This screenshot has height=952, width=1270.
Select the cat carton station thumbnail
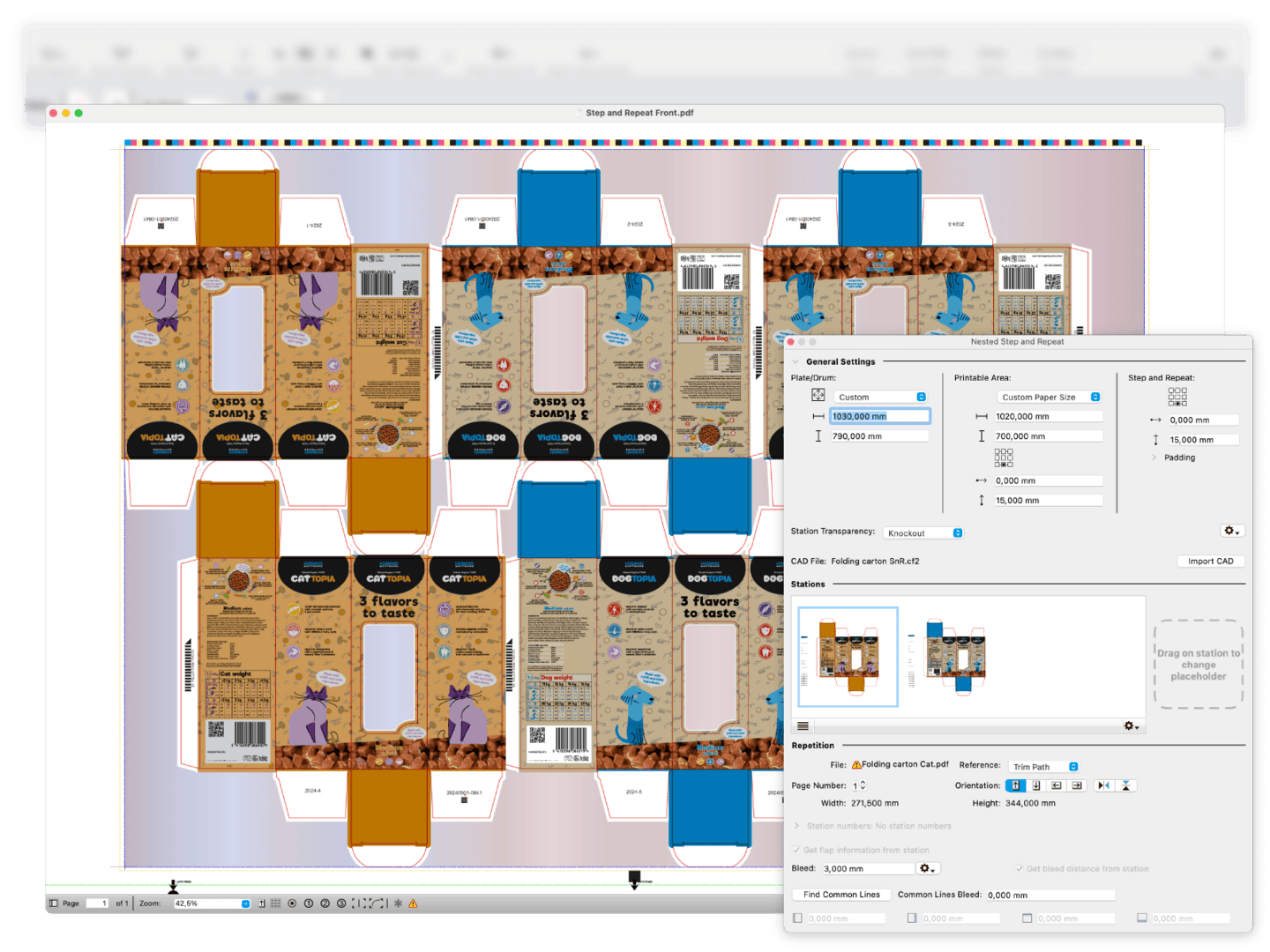coord(848,657)
